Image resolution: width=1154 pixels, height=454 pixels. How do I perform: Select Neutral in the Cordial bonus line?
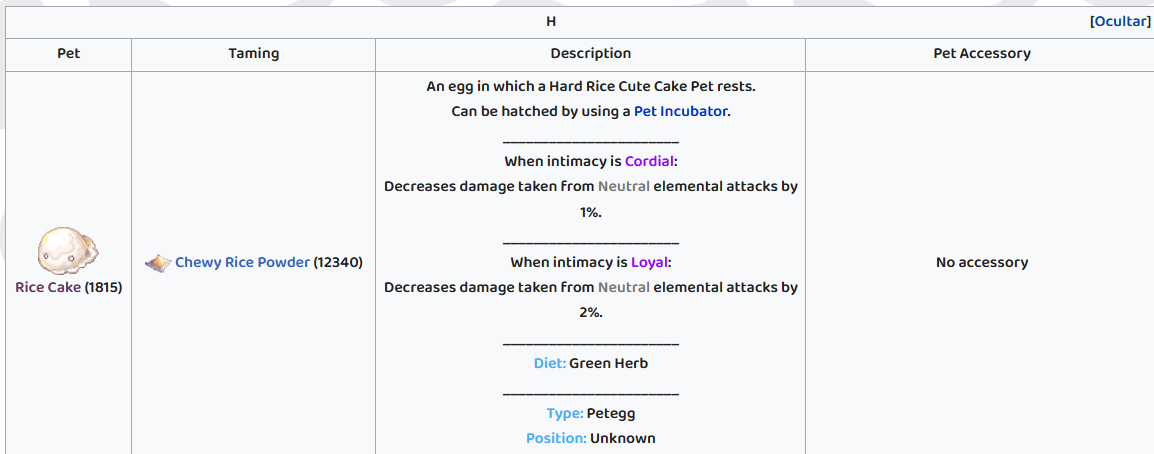click(x=624, y=187)
